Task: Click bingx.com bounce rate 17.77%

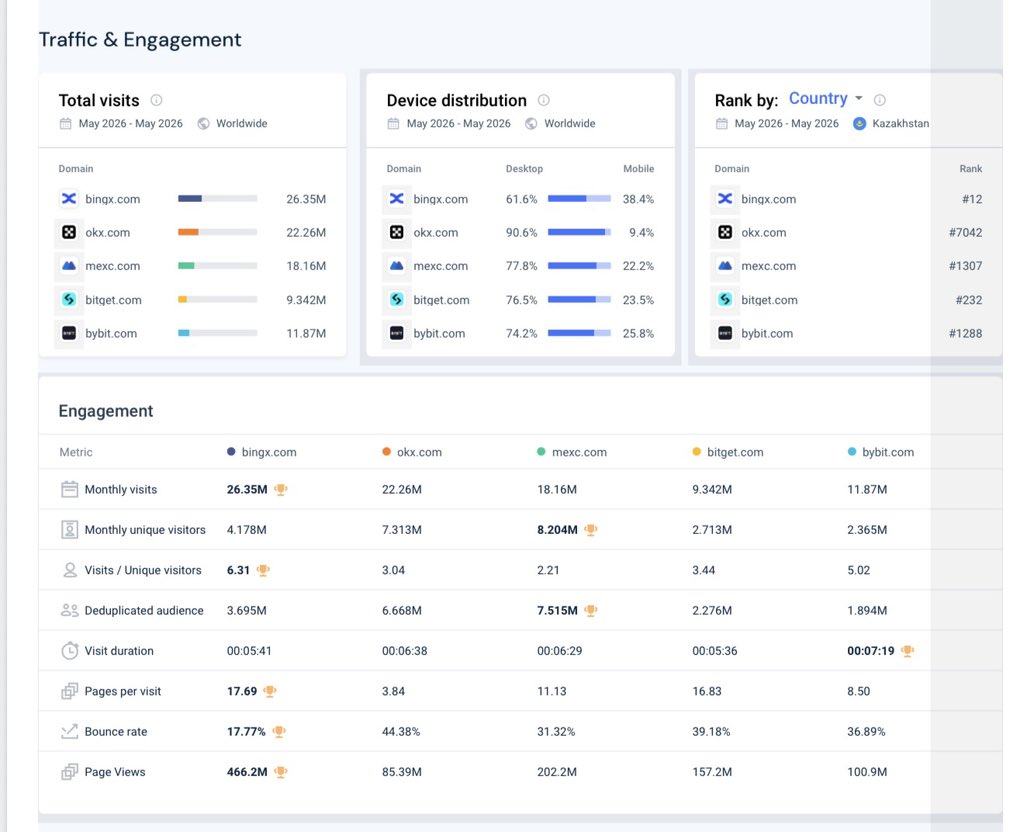Action: point(246,731)
